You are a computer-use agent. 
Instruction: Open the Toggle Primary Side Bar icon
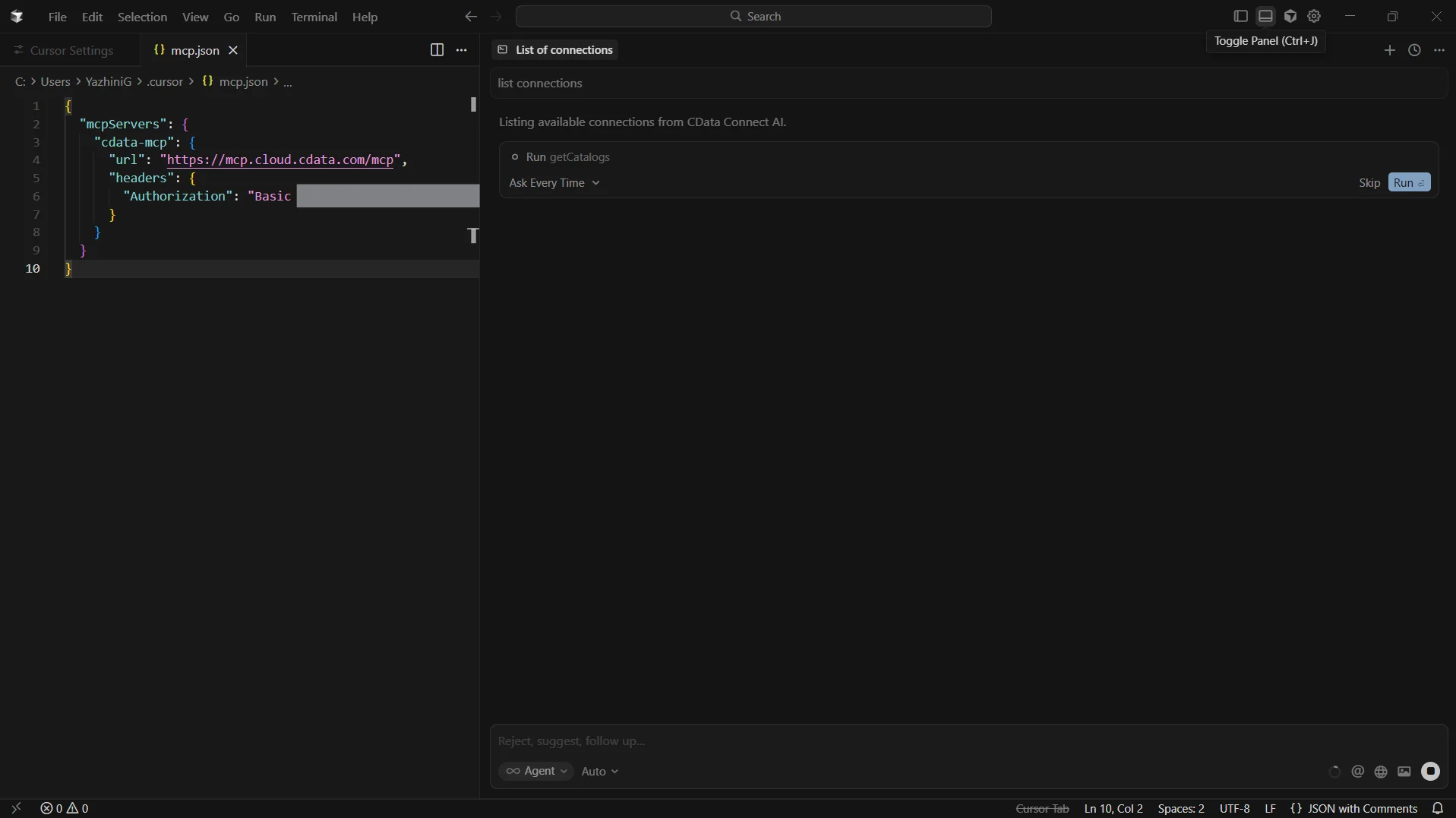coord(1241,16)
